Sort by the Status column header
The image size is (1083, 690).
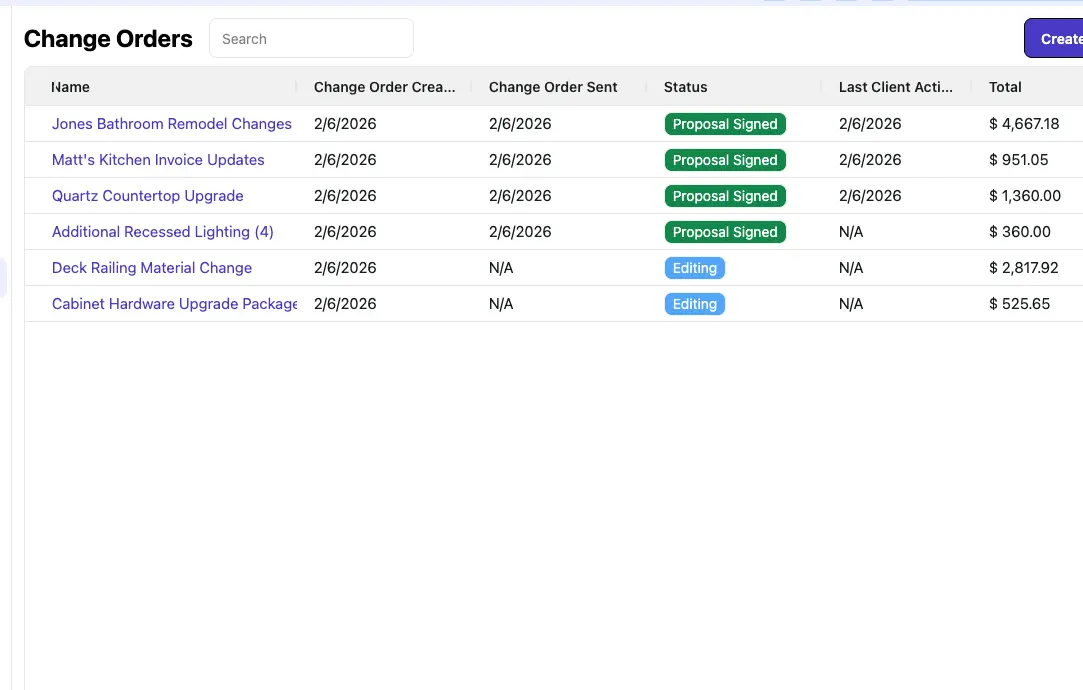685,87
